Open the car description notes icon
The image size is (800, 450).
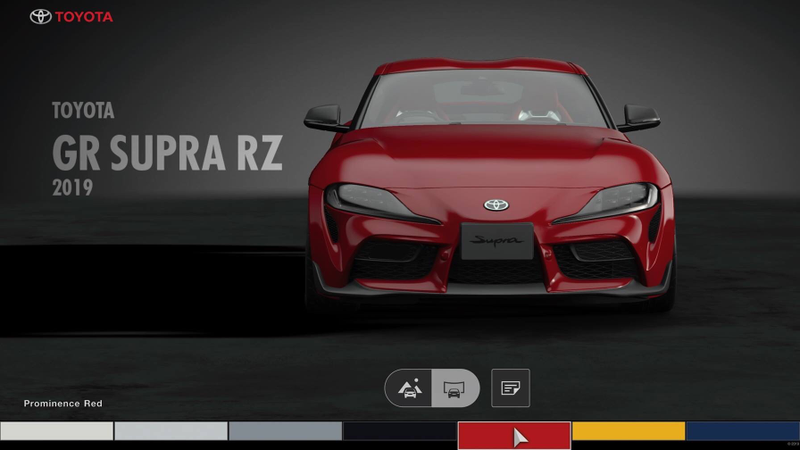(x=510, y=388)
